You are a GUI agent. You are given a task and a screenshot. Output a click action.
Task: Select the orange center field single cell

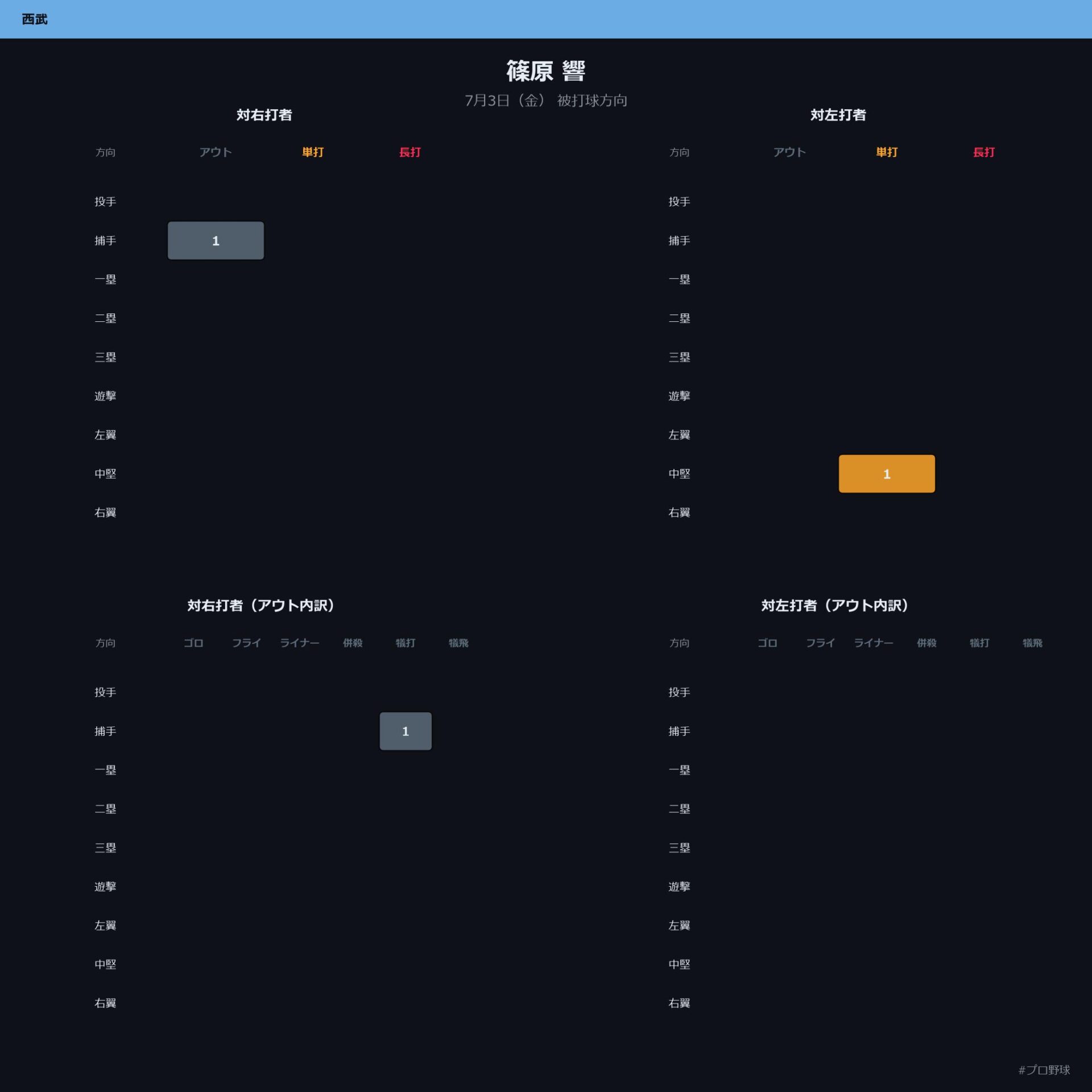coord(887,474)
